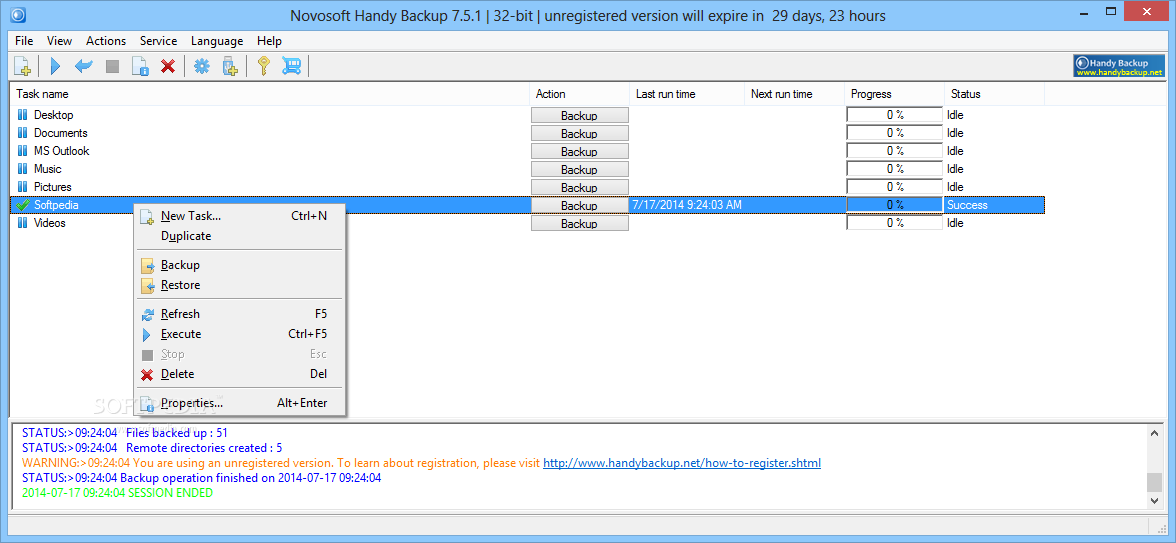Image resolution: width=1176 pixels, height=543 pixels.
Task: Click the icon beside MS Outlook task
Action: (22, 151)
